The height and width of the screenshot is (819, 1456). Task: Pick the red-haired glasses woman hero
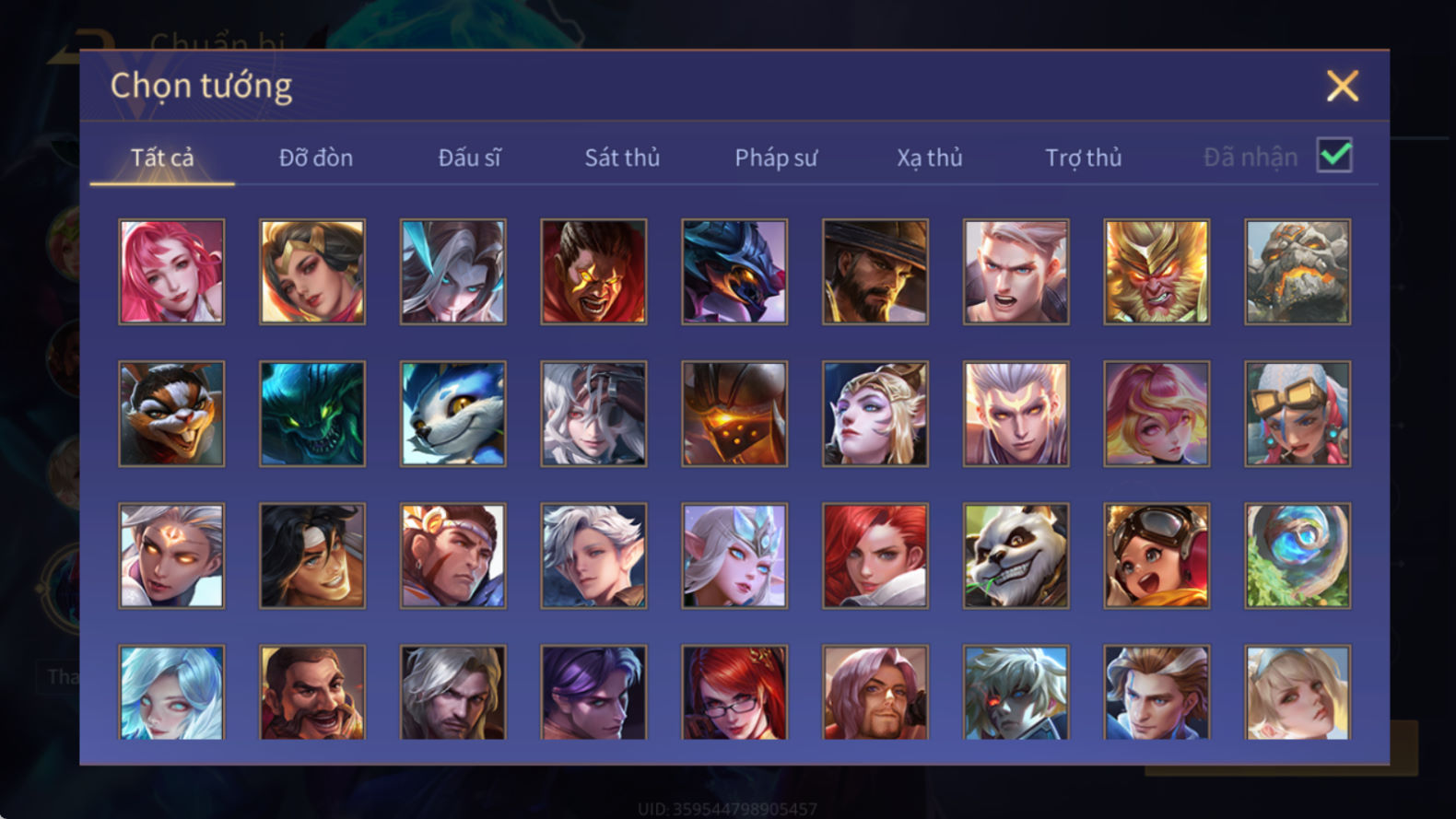click(x=734, y=692)
